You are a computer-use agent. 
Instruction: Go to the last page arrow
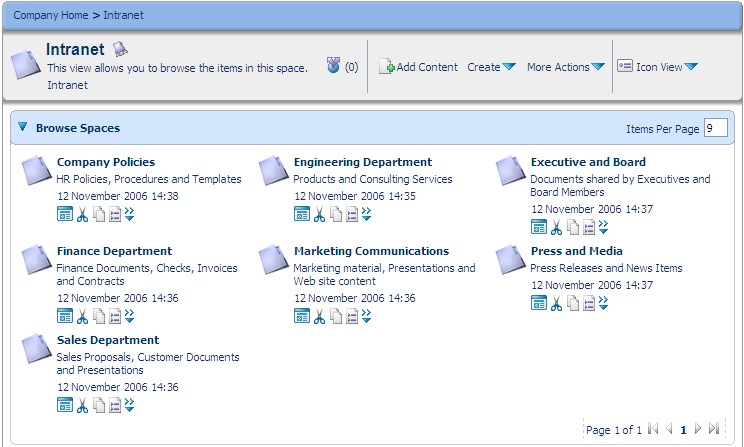pos(714,428)
